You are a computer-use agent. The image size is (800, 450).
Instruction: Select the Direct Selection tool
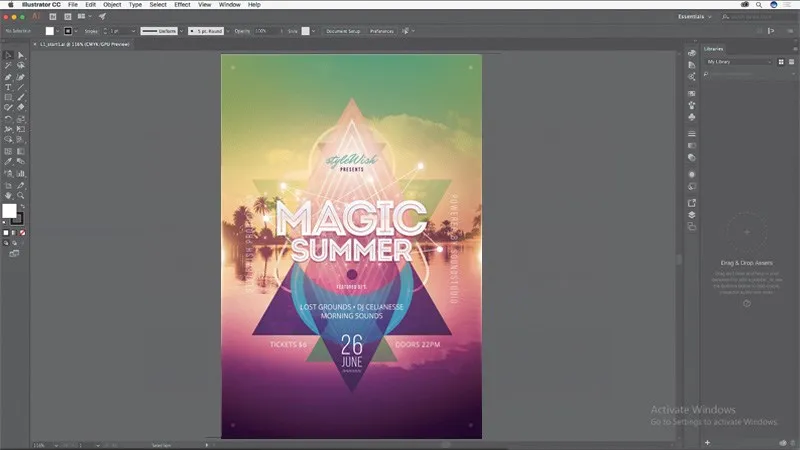(x=21, y=55)
